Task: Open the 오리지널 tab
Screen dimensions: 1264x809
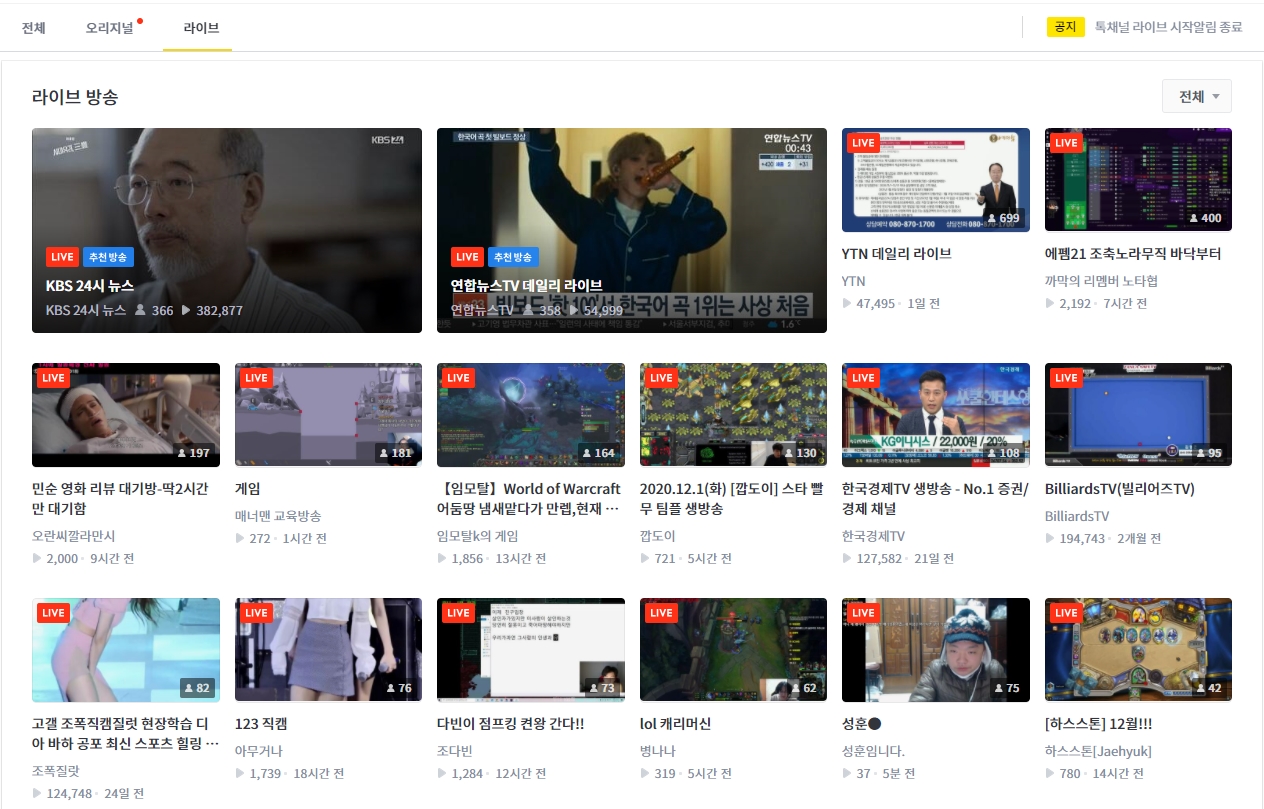Action: [x=110, y=28]
